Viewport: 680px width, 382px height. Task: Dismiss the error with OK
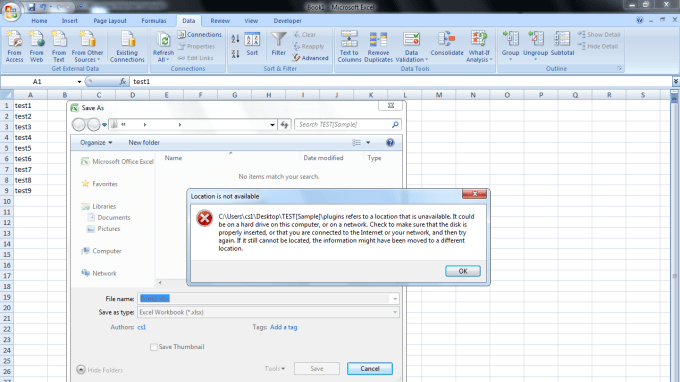(463, 271)
